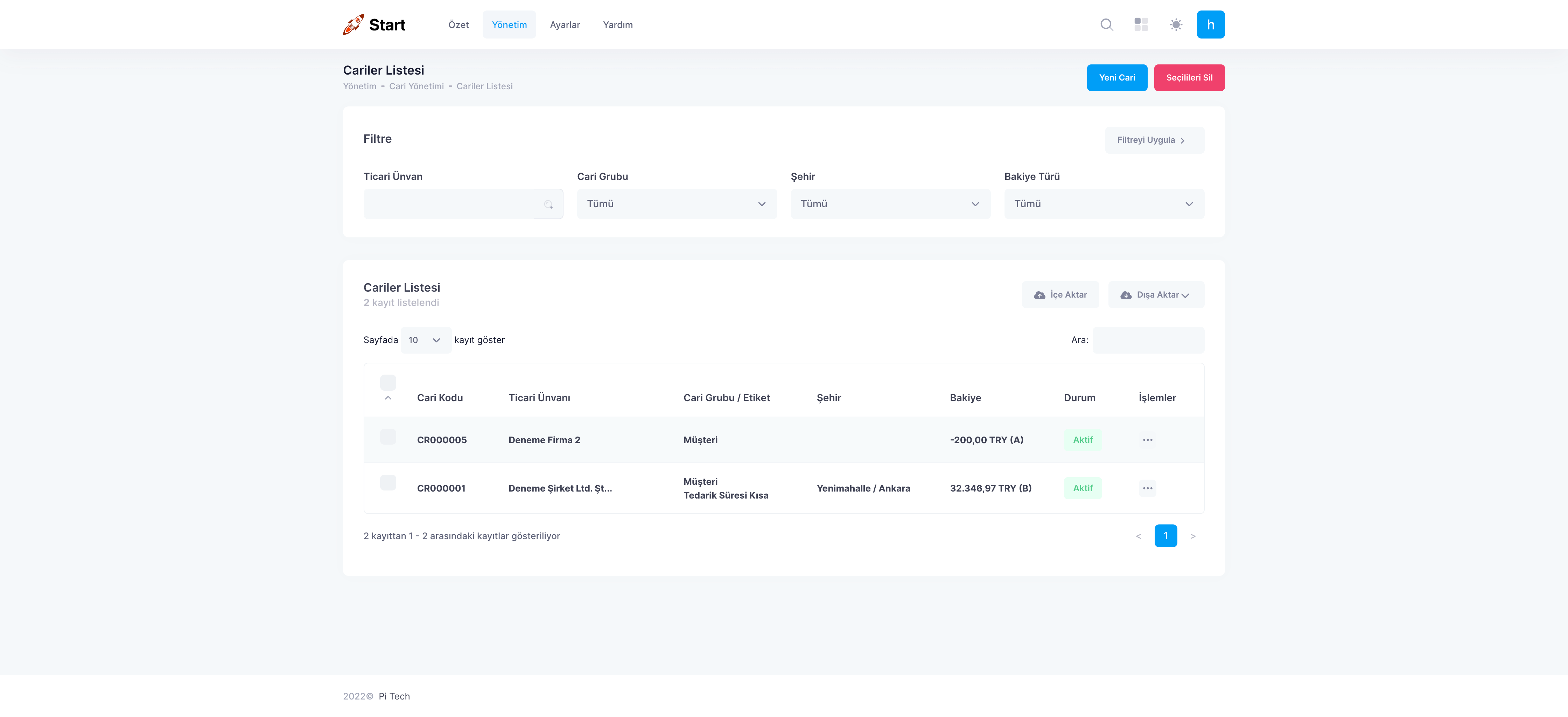The image size is (1568, 717).
Task: Check the CR000005 row checkbox
Action: [x=388, y=437]
